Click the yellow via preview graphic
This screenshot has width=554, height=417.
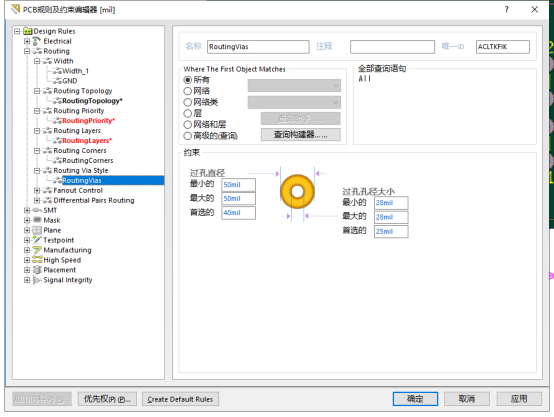297,192
